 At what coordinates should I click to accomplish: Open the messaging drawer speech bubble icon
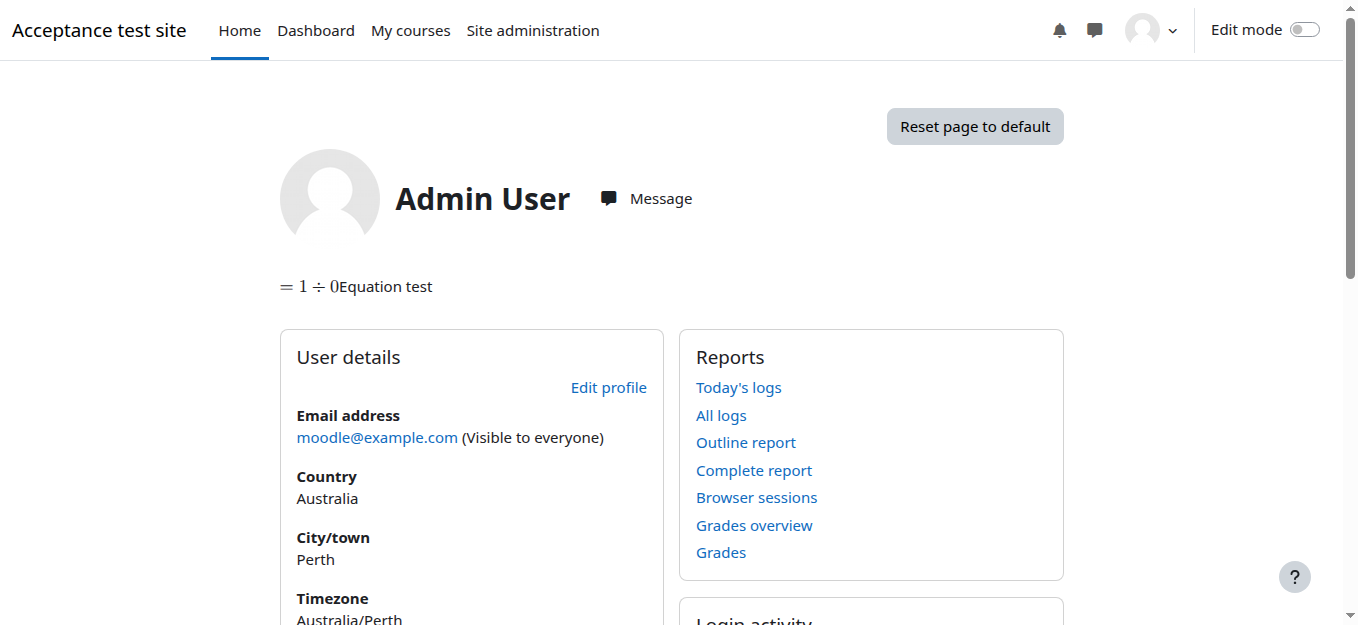coord(1095,31)
